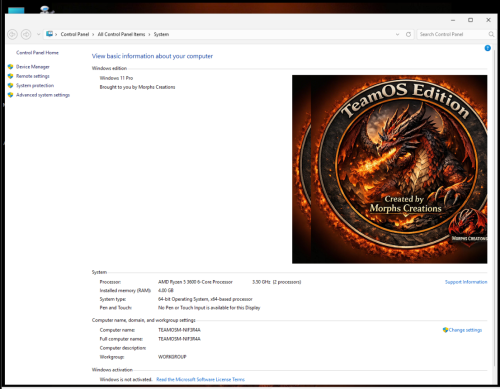The height and width of the screenshot is (389, 500).
Task: Open the recent locations dropdown arrow
Action: coord(38,34)
